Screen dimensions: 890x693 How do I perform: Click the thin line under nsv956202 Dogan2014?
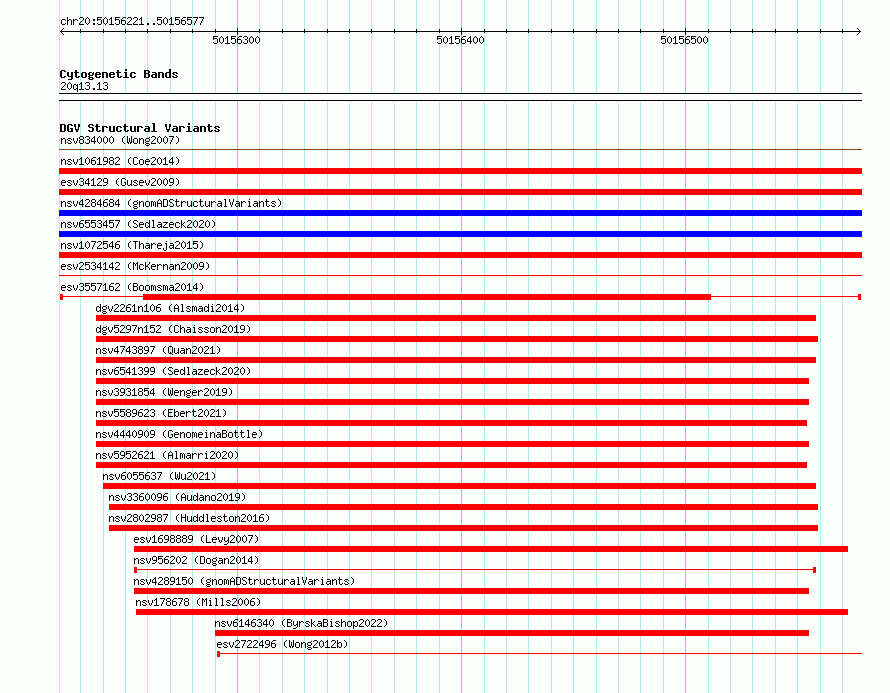pyautogui.click(x=475, y=570)
